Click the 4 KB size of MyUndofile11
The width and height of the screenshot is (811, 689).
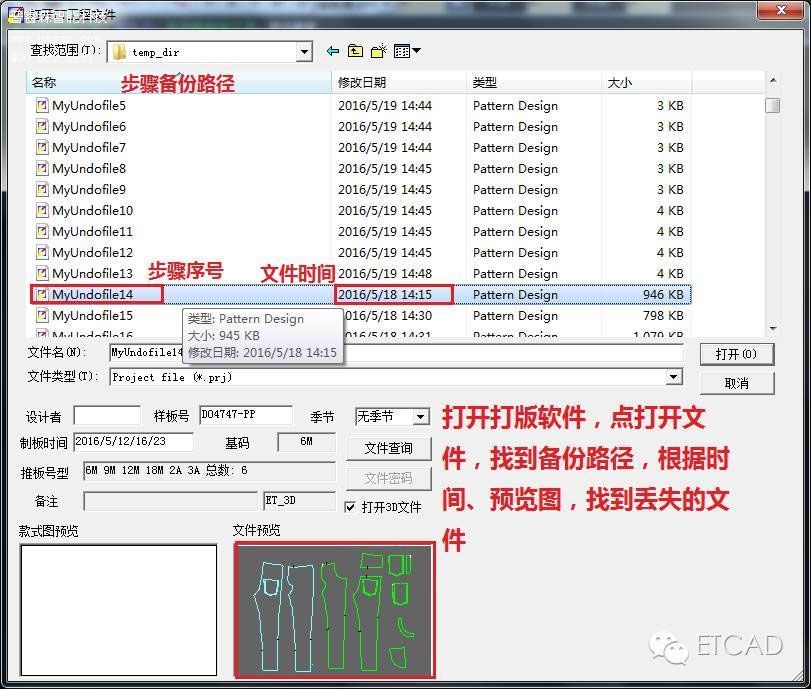click(x=670, y=231)
